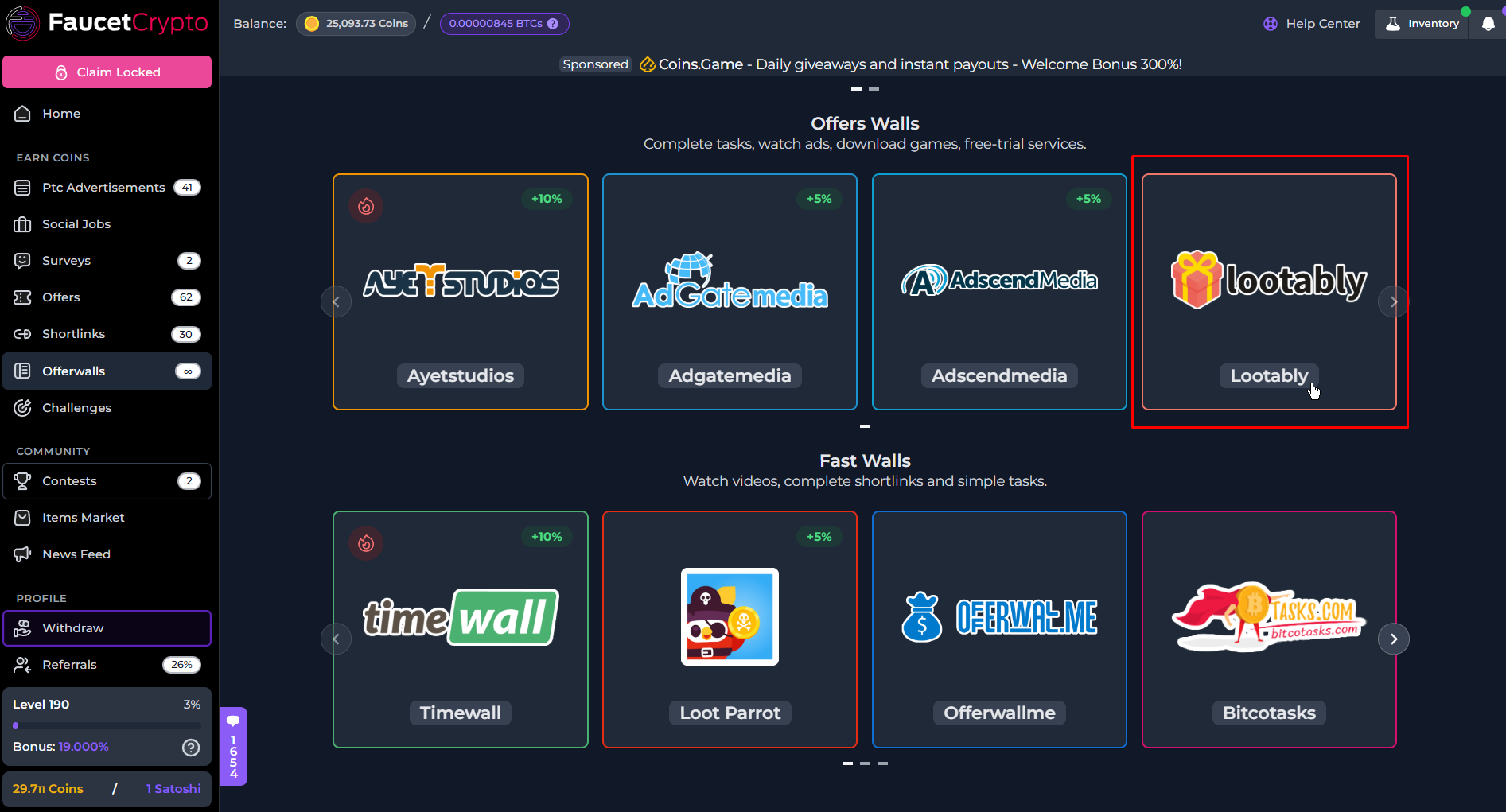Click the 0.00000845 BTCs balance pill

point(504,24)
